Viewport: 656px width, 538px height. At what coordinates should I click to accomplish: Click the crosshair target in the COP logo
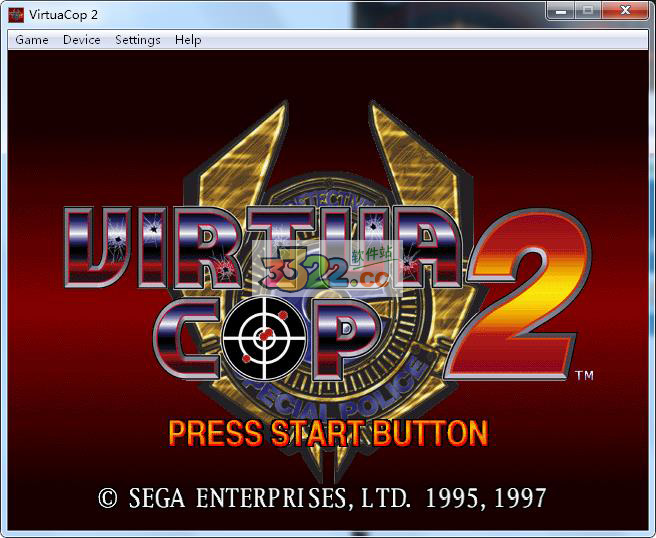[x=264, y=338]
